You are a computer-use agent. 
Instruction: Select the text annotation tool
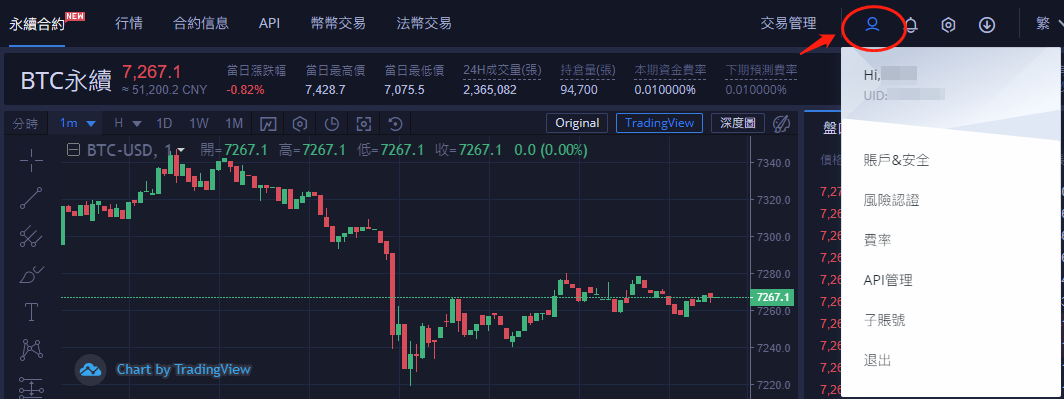(31, 312)
